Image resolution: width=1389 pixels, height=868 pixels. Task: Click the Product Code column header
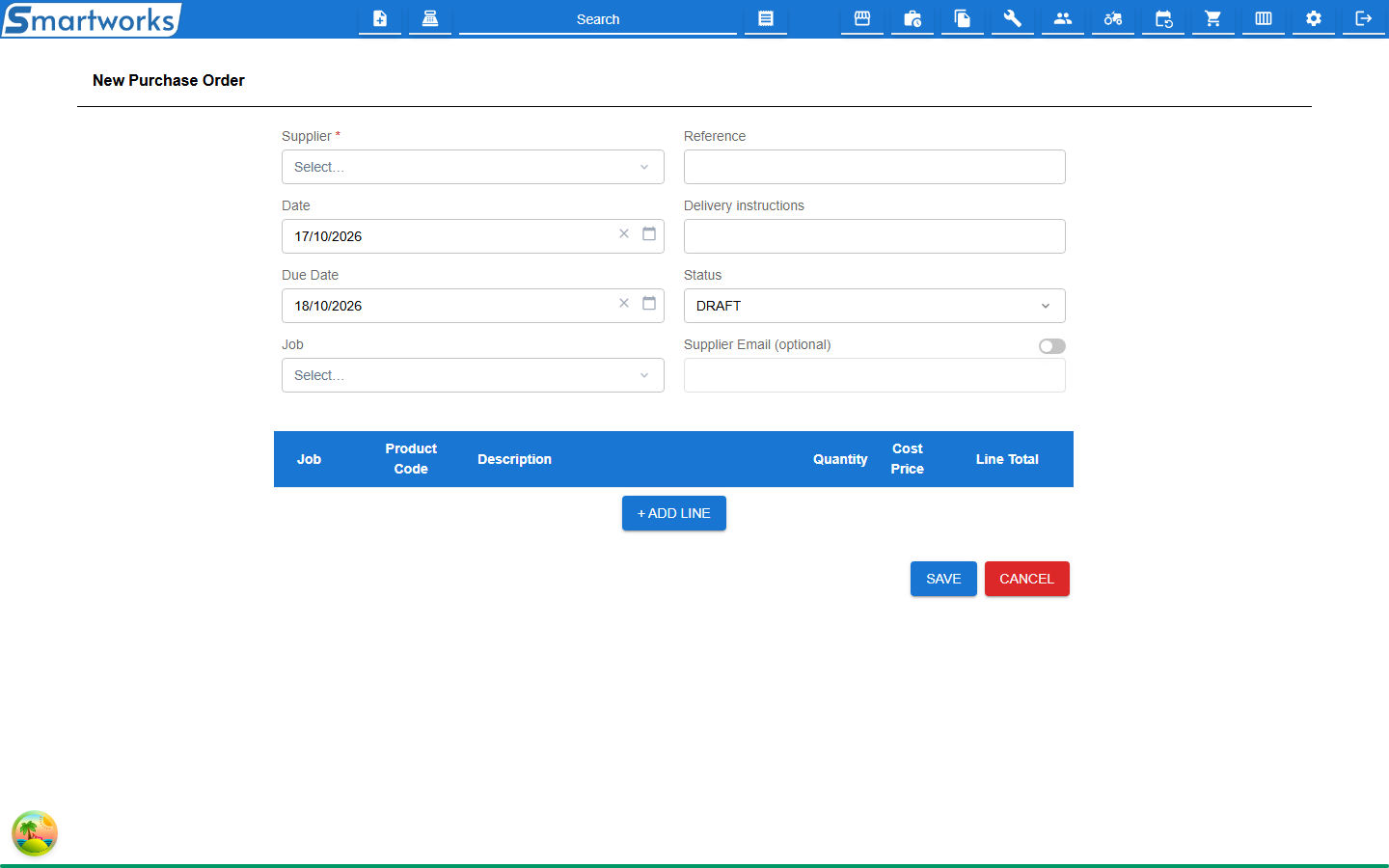click(411, 459)
